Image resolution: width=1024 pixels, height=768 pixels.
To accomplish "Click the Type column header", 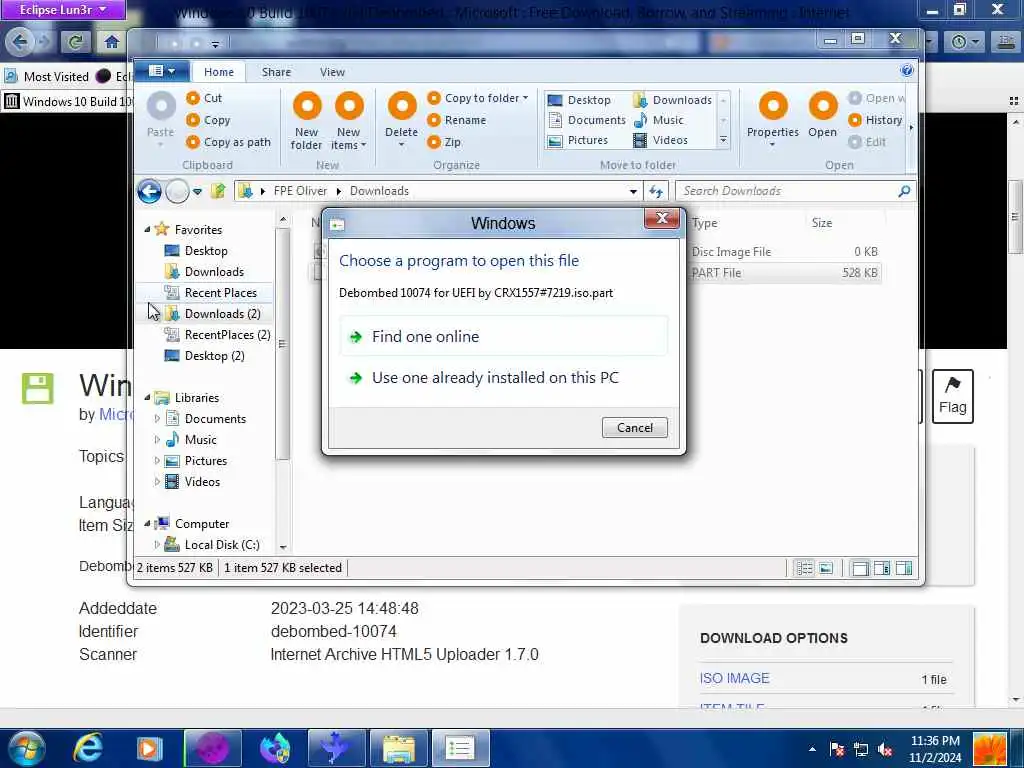I will click(705, 223).
